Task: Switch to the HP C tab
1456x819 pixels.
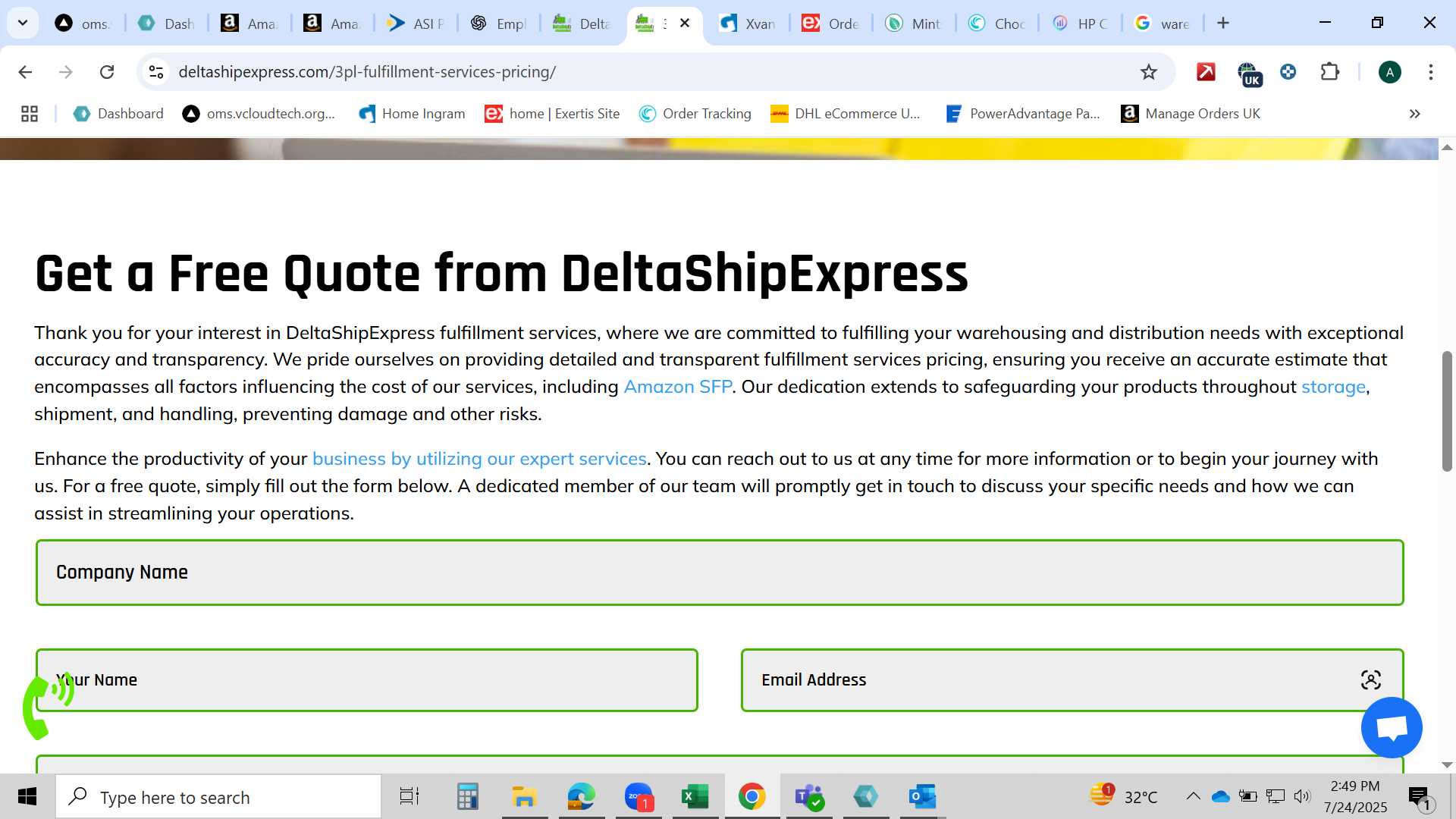Action: pyautogui.click(x=1080, y=24)
